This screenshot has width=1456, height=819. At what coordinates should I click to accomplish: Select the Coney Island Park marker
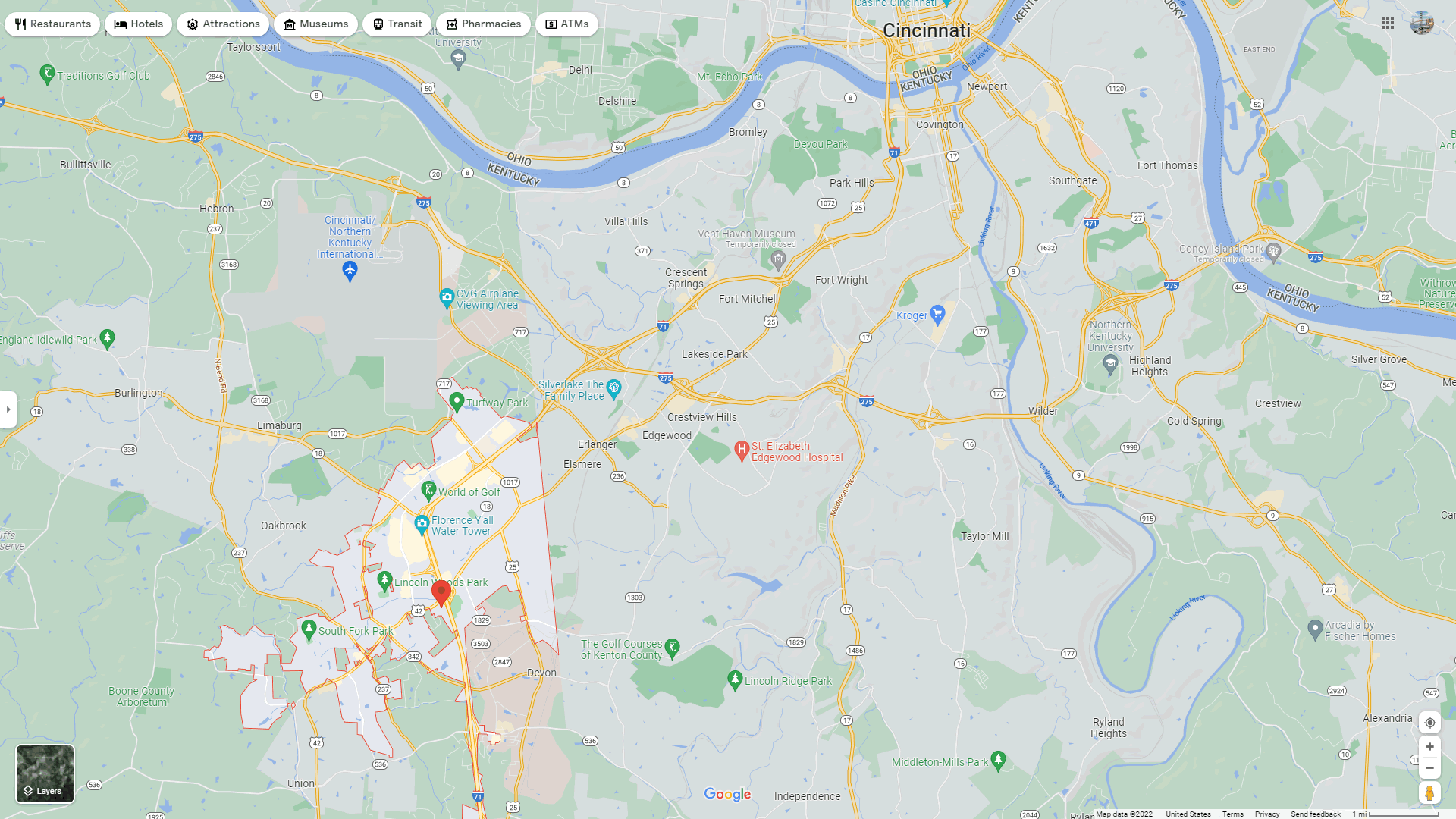(x=1273, y=253)
